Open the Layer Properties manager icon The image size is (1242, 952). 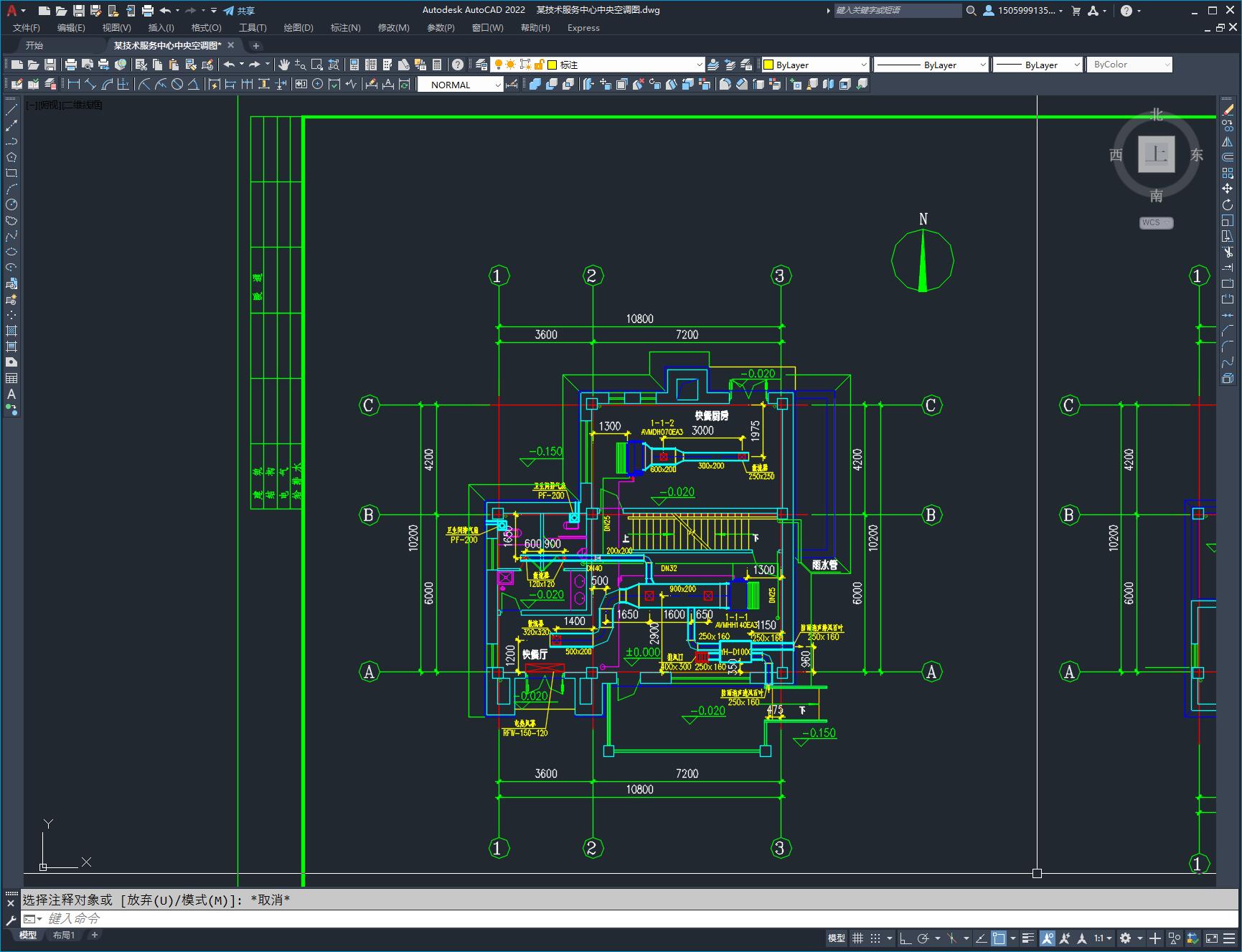(x=481, y=65)
